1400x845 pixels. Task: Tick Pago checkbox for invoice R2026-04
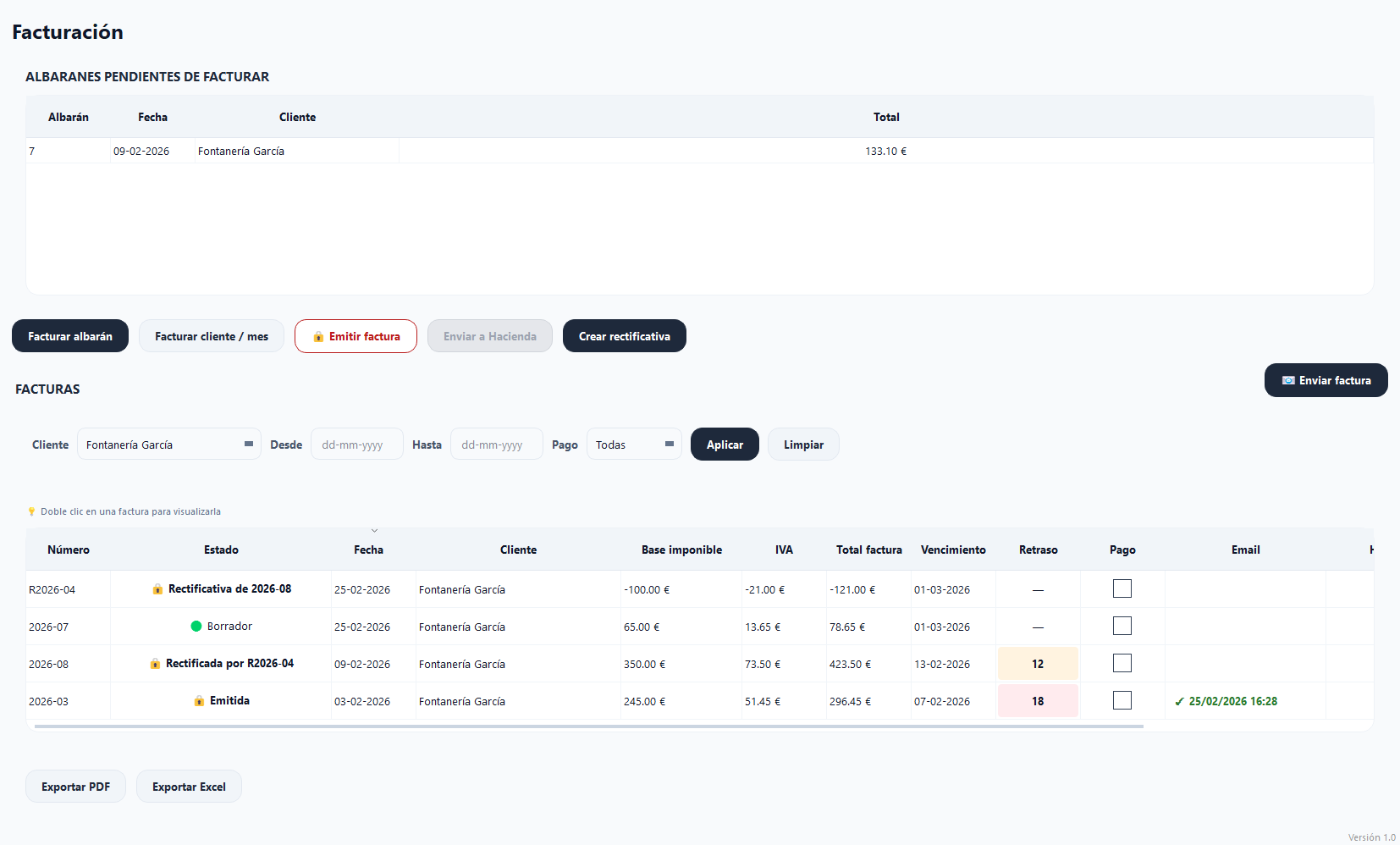point(1122,588)
